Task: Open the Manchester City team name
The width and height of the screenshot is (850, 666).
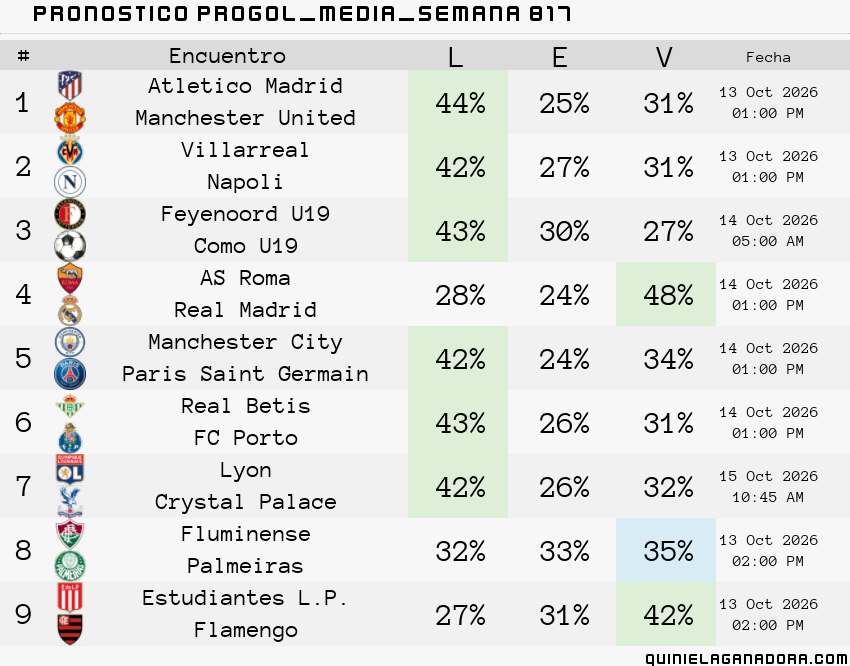Action: click(x=246, y=342)
